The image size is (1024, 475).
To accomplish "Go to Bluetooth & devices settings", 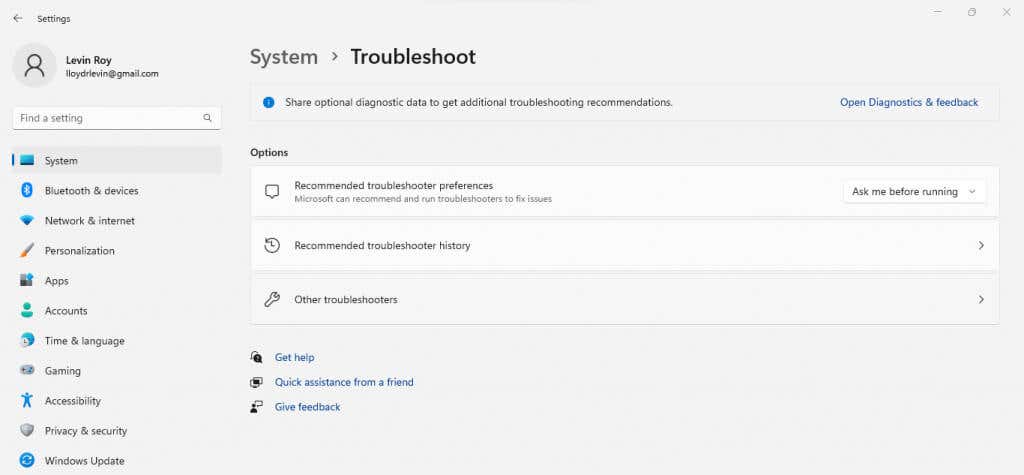I will pyautogui.click(x=117, y=190).
